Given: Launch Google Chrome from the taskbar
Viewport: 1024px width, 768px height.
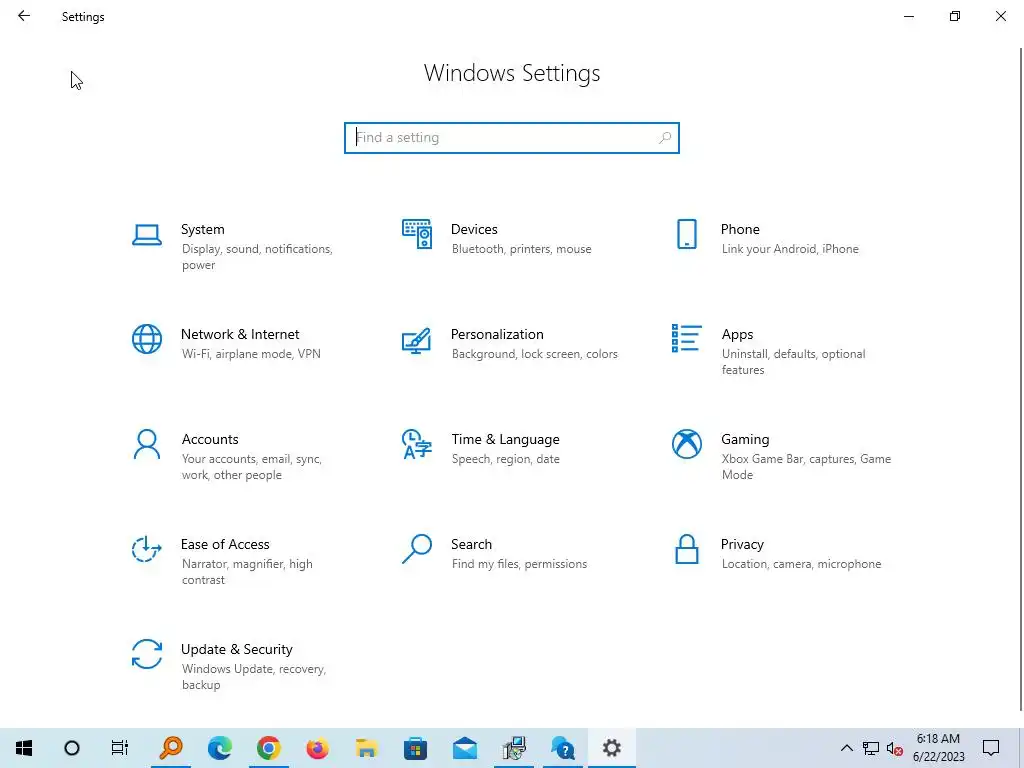Looking at the screenshot, I should 268,748.
